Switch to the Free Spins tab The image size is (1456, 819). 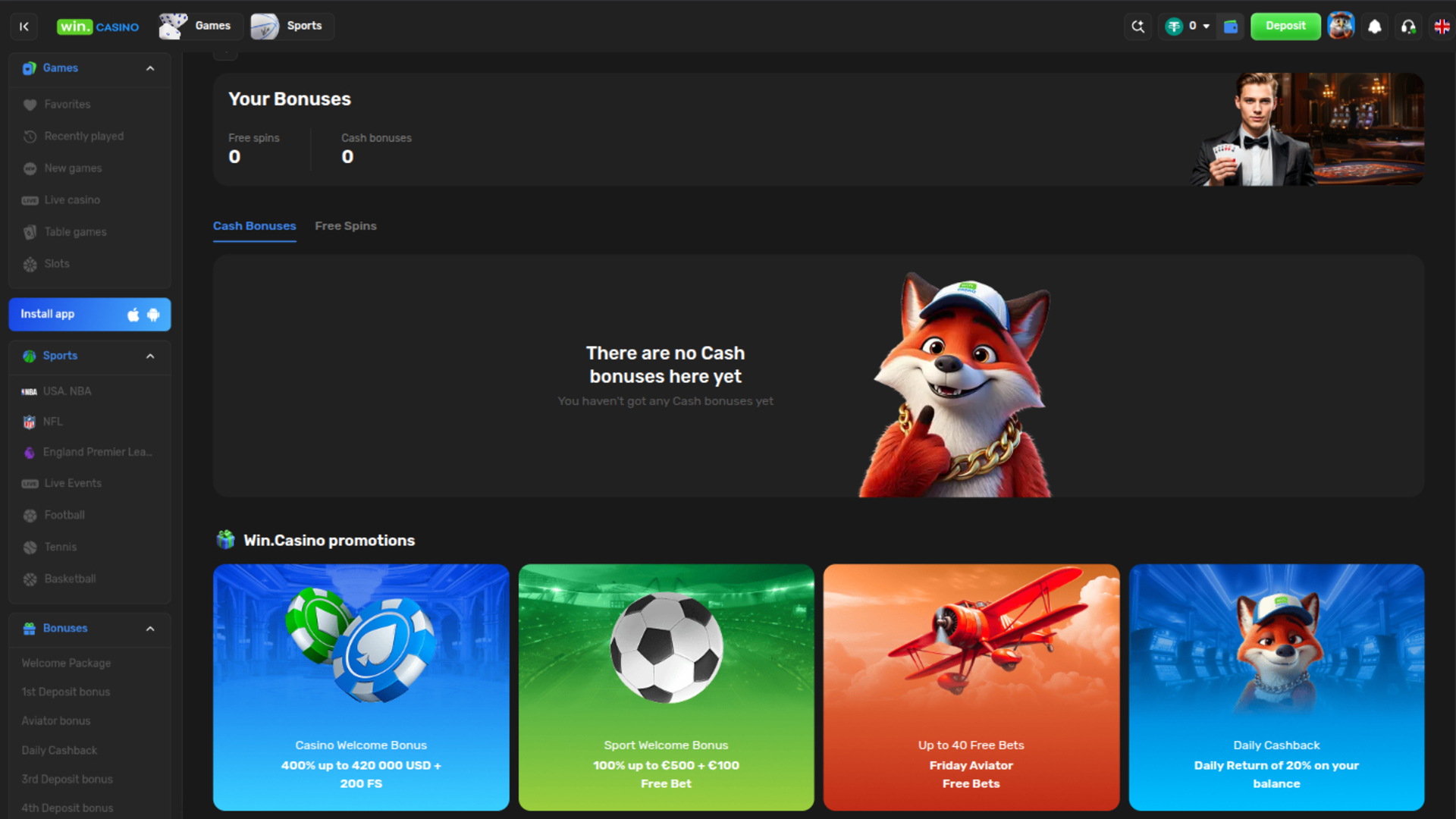coord(345,226)
